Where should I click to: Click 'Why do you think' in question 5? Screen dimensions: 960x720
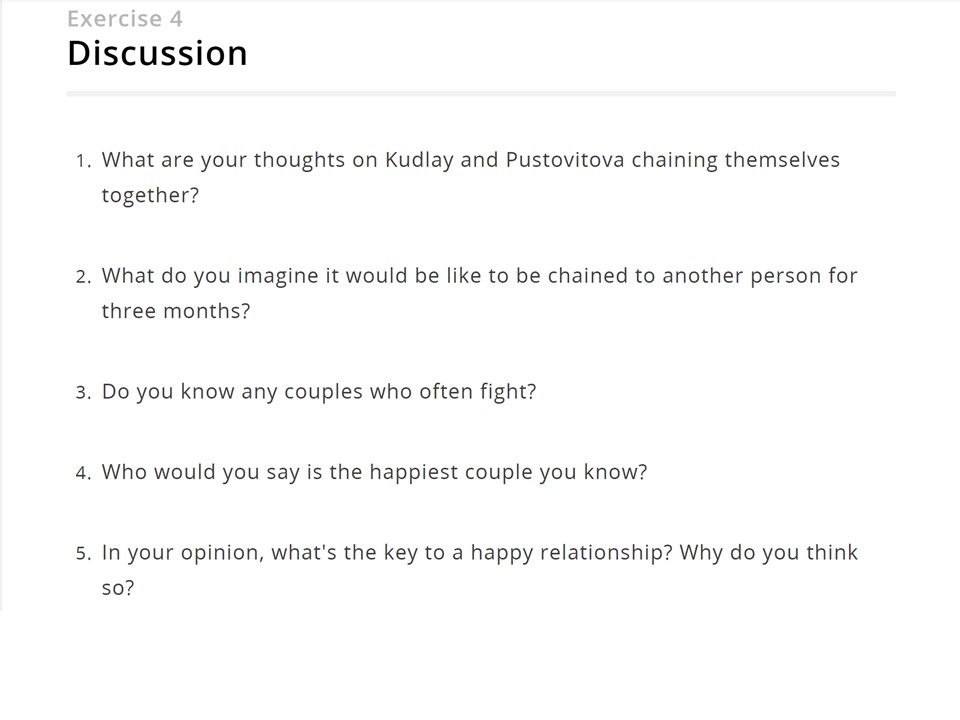[768, 553]
